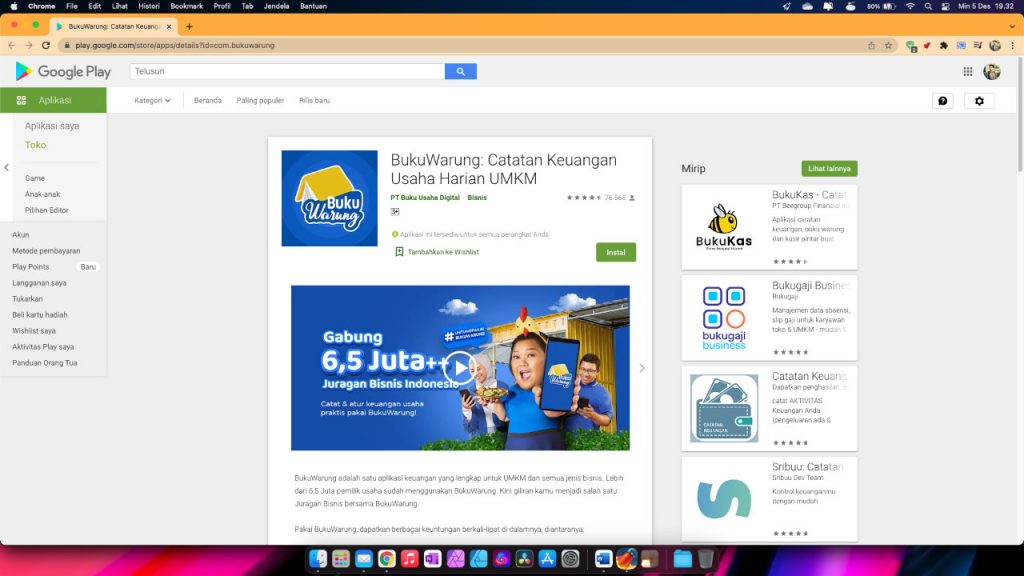Open the Rilis baru tab

click(314, 101)
